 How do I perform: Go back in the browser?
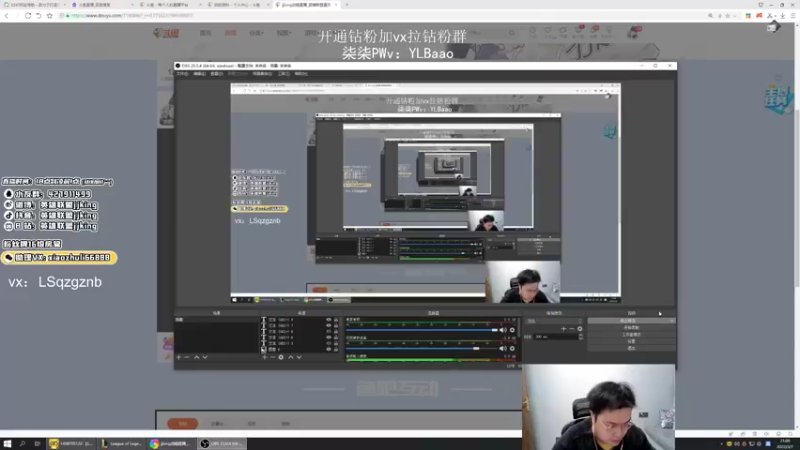[7, 15]
